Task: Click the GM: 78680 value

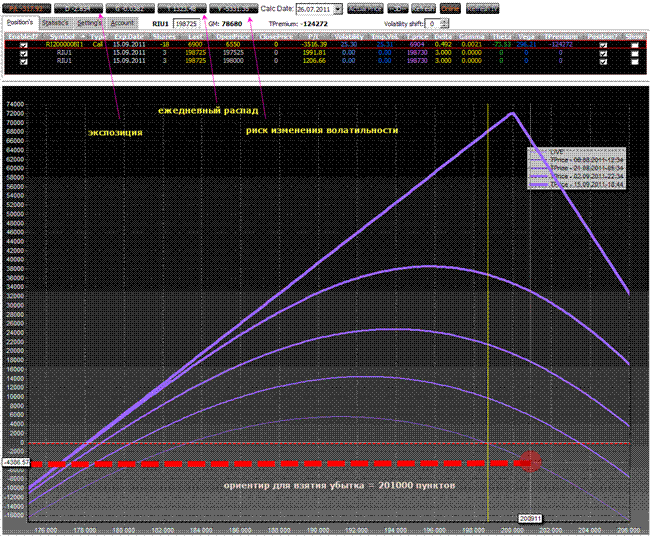Action: [x=225, y=24]
